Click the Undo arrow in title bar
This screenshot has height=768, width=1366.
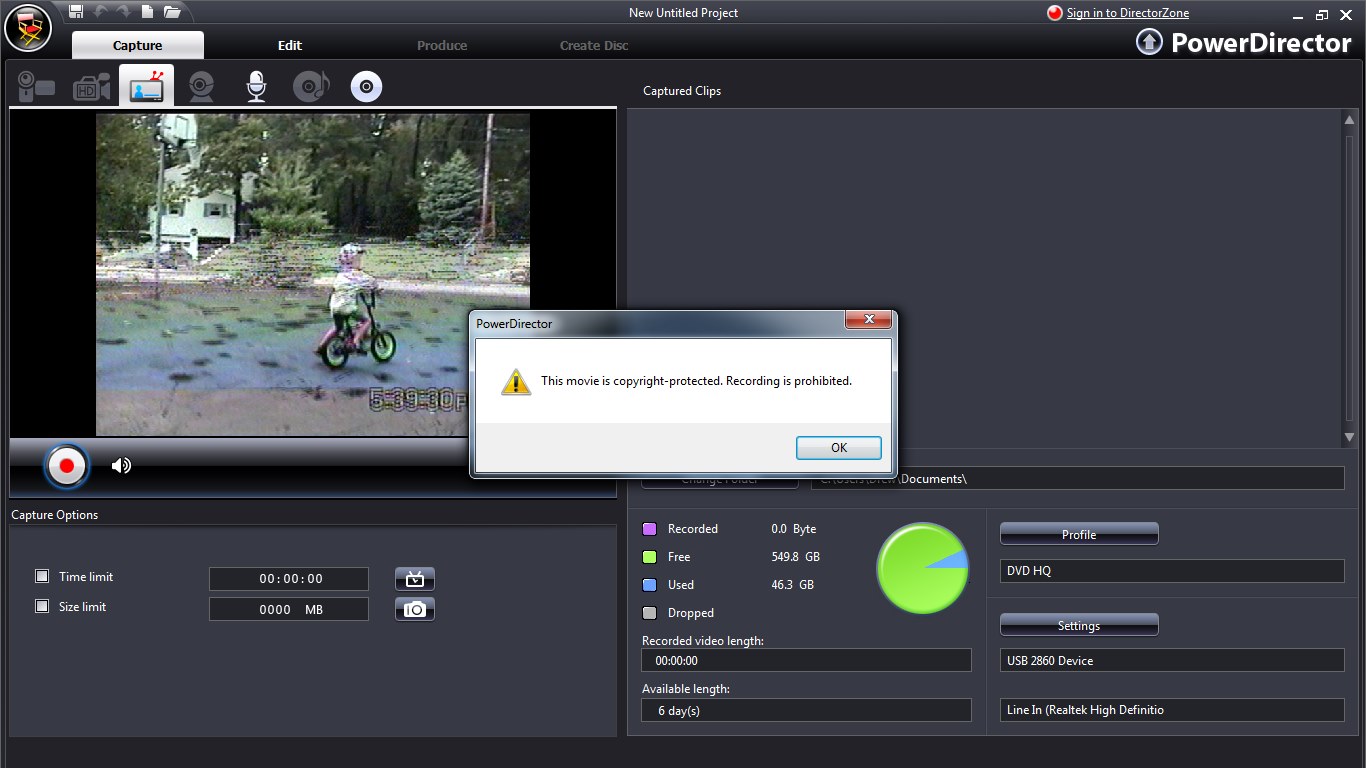pyautogui.click(x=100, y=12)
